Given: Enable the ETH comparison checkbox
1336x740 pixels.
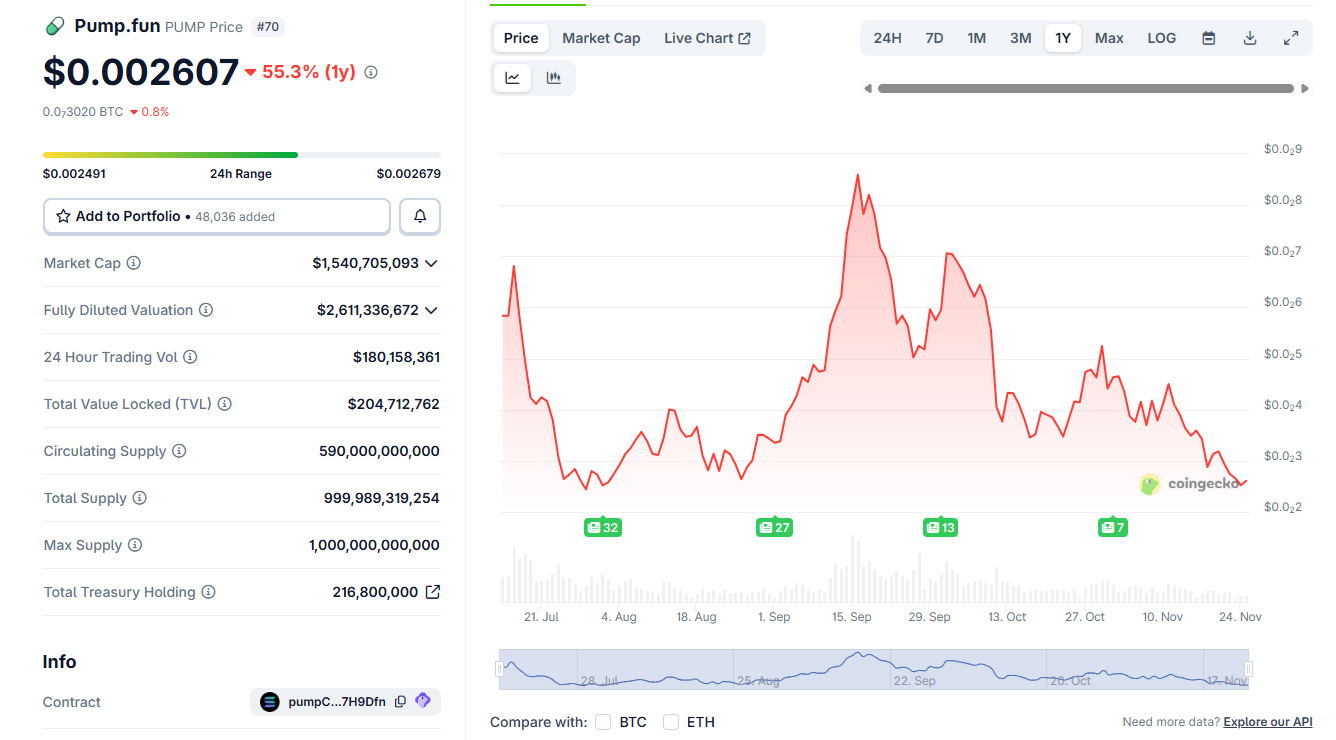Looking at the screenshot, I should coord(670,721).
